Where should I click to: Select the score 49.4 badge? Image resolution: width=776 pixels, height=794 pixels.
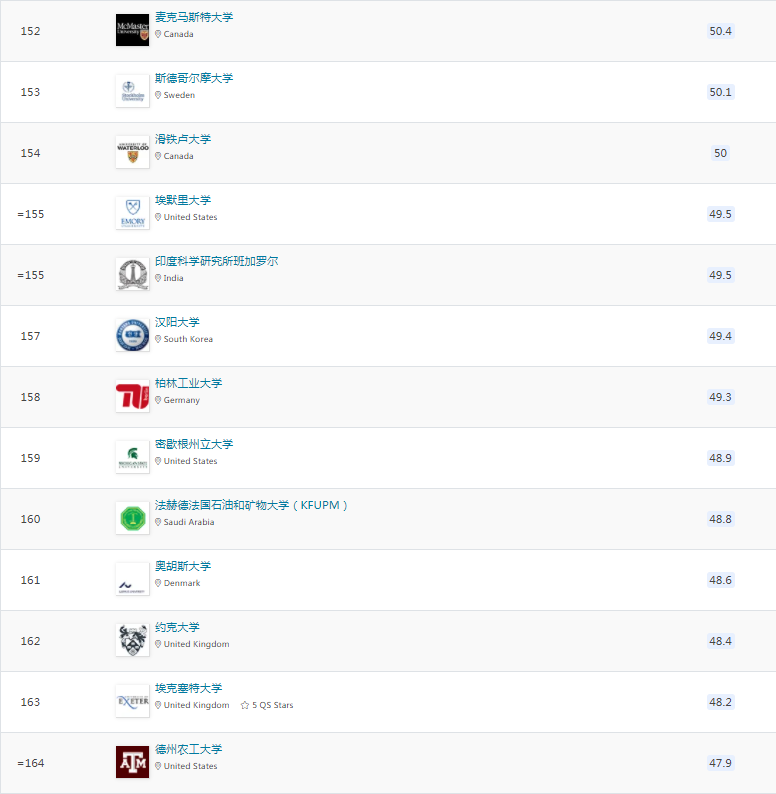click(x=720, y=336)
